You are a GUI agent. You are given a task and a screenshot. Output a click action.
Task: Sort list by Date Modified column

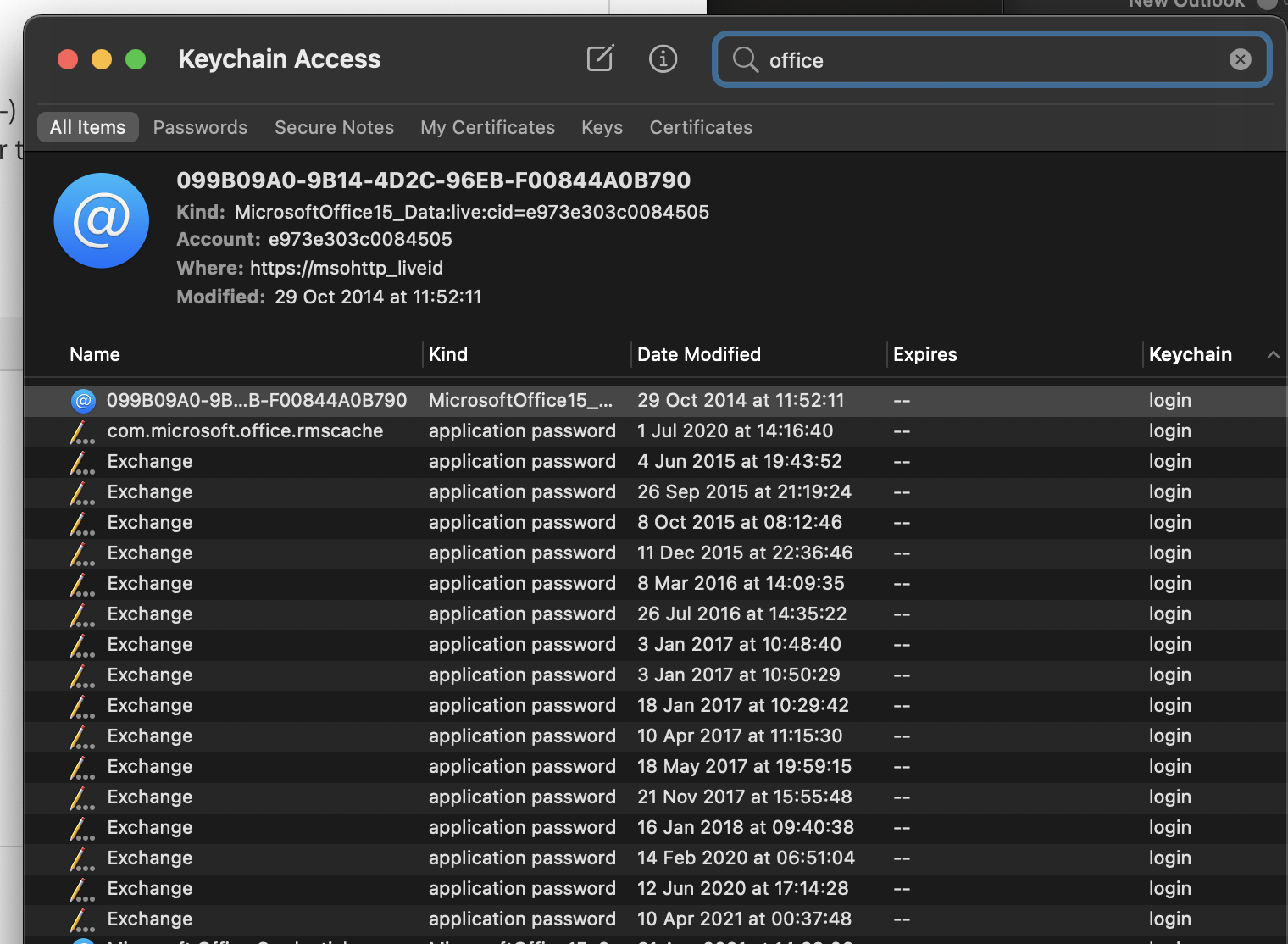(x=699, y=355)
